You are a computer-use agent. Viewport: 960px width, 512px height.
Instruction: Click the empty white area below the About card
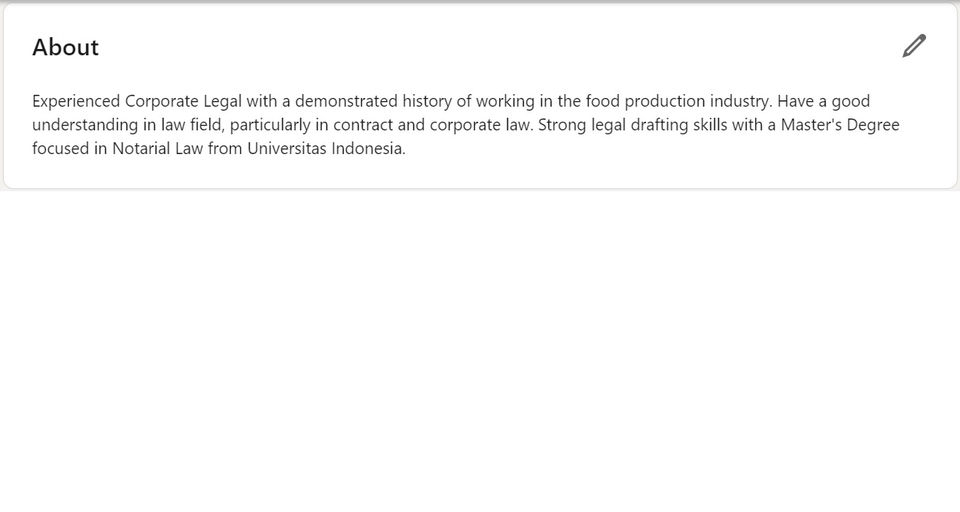click(x=480, y=349)
